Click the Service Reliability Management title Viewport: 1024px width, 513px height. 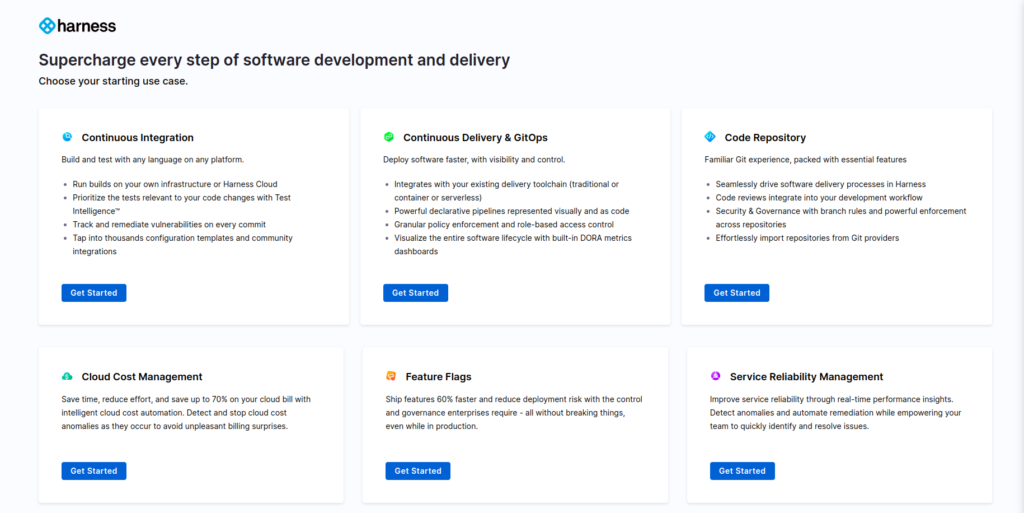coord(806,377)
